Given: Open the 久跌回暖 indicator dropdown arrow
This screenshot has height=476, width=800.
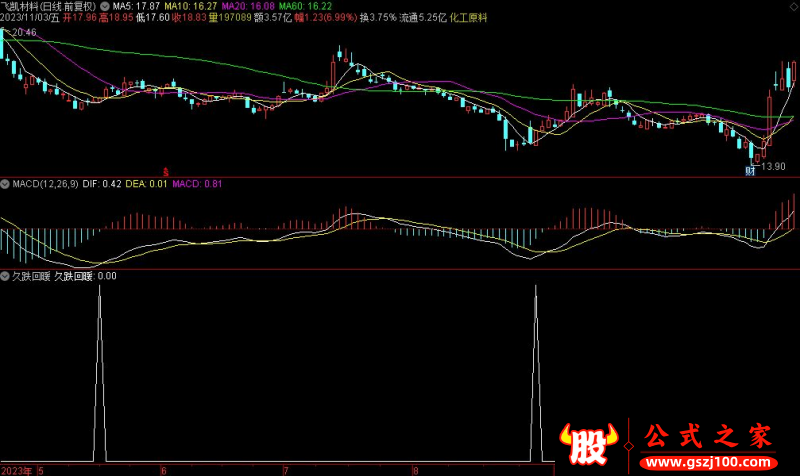Looking at the screenshot, I should (5, 277).
